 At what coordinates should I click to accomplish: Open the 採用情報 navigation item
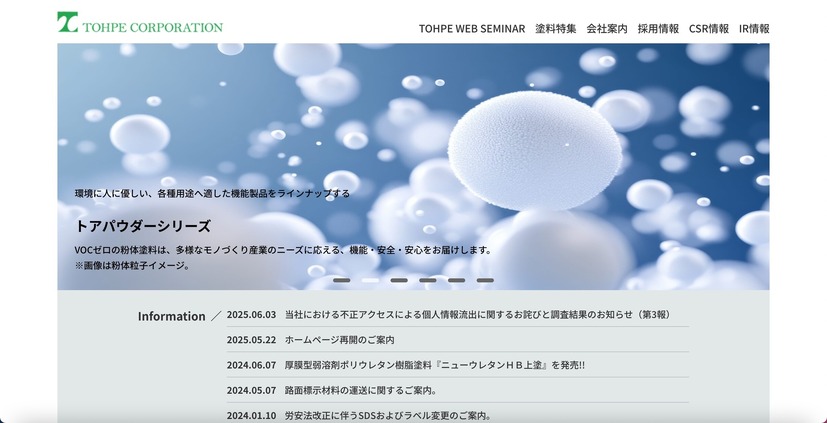pyautogui.click(x=658, y=29)
